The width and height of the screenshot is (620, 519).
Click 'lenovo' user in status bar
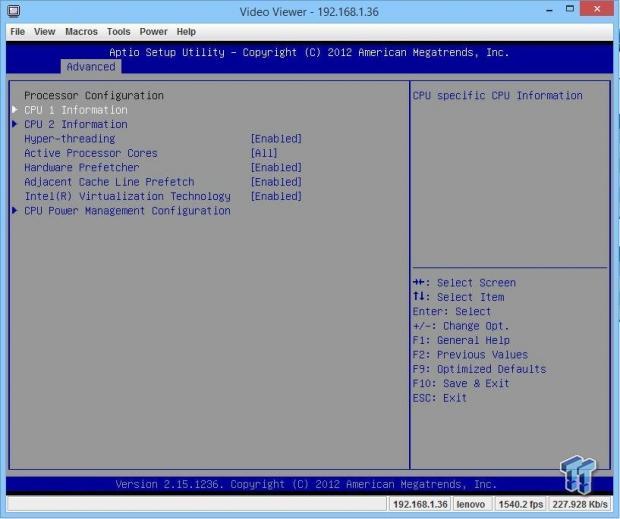click(471, 504)
